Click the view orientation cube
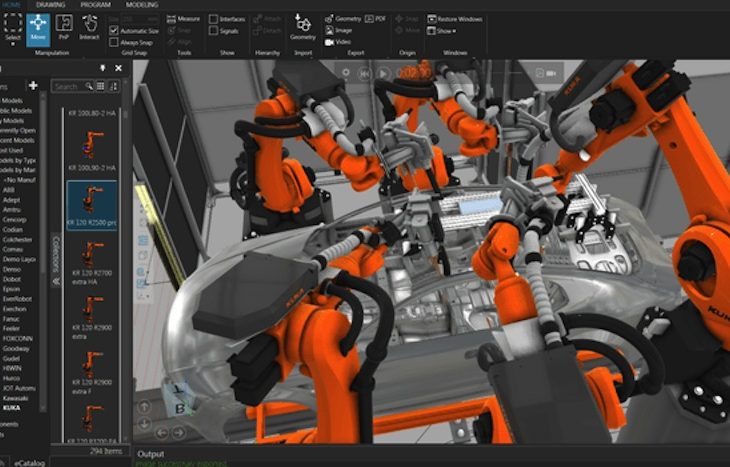730x467 pixels. (x=179, y=399)
